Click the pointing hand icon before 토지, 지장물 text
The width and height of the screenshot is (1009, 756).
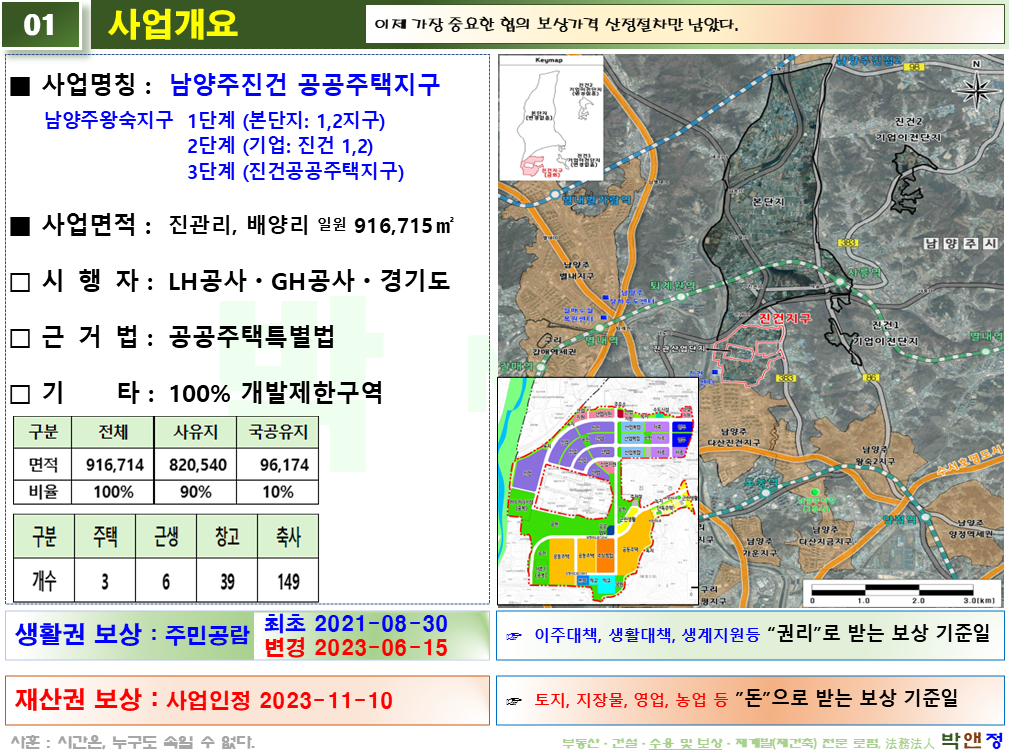[514, 701]
